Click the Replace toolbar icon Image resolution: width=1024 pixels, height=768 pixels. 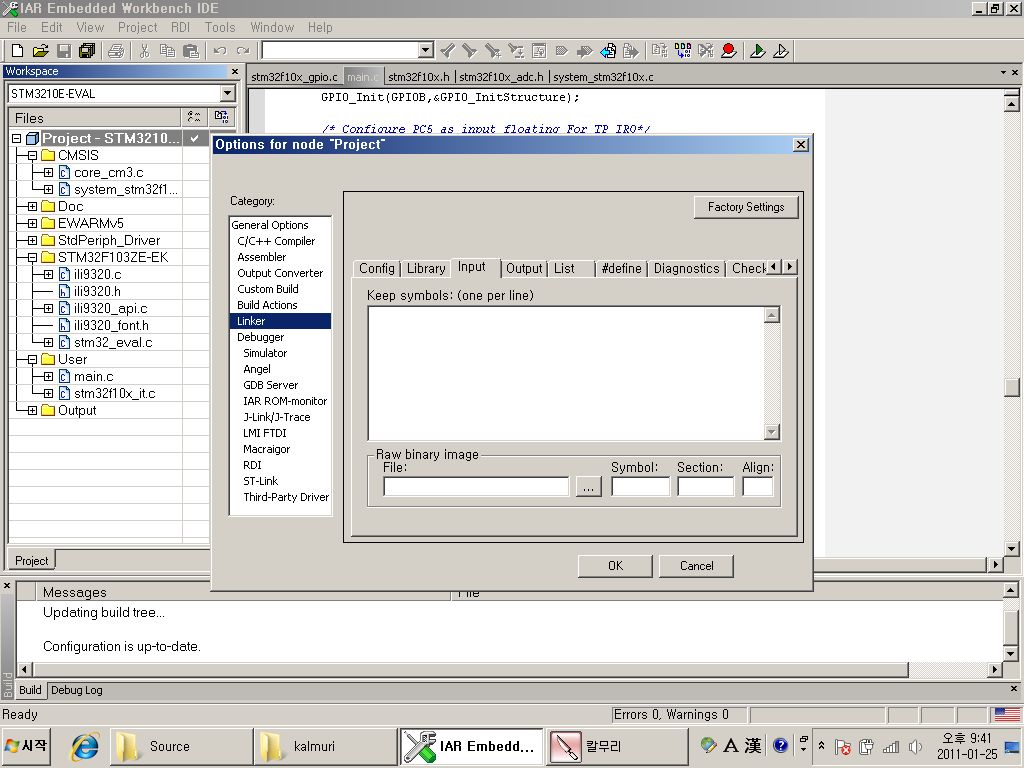tap(516, 50)
